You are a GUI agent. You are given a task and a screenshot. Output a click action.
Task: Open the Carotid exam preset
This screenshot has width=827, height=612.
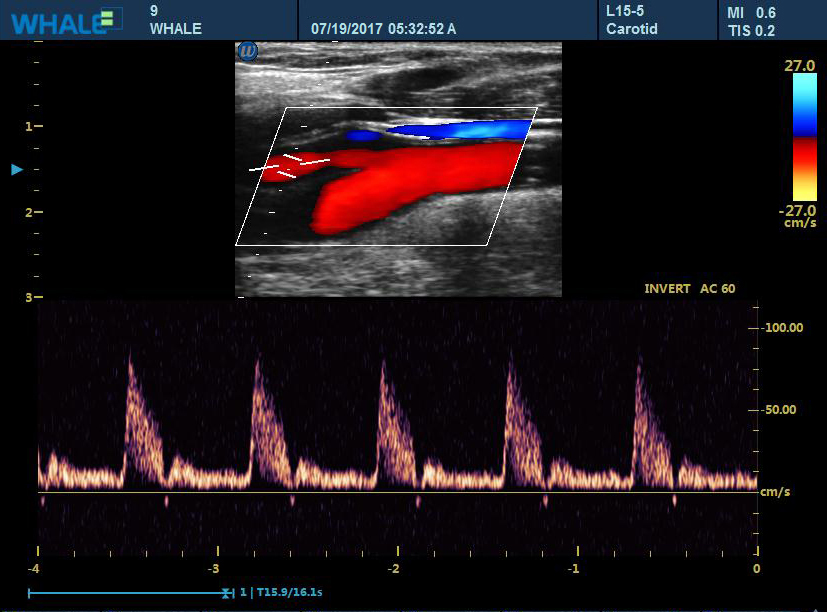tap(629, 29)
